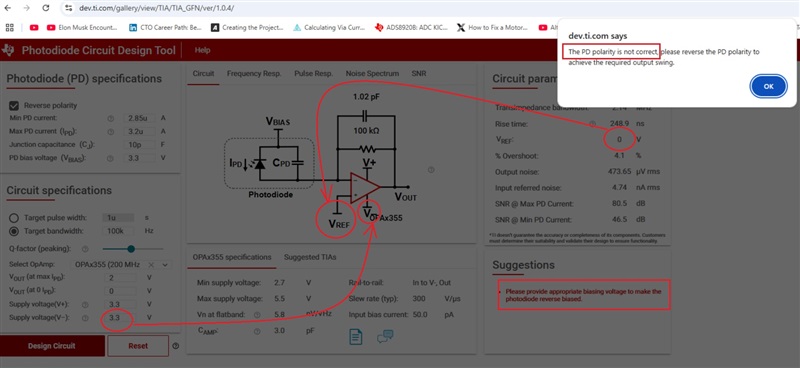Open the ADS8920B: ADC KIC... bookmark
Viewport: 800px width, 368px height.
(x=411, y=28)
